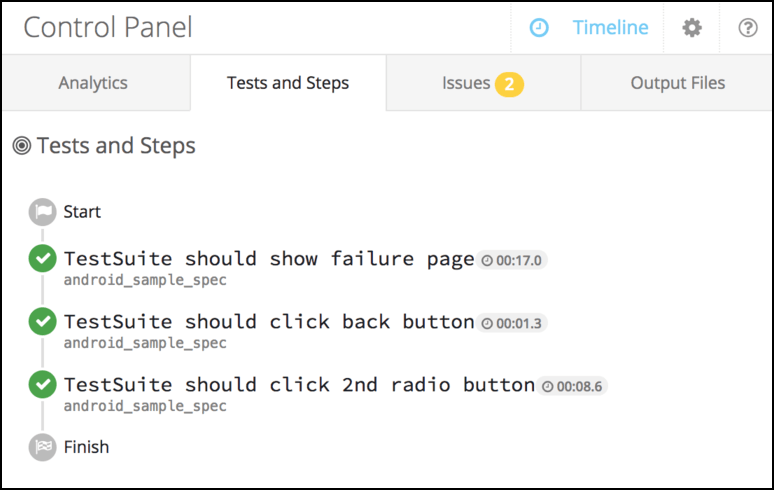Switch to the Analytics tab

pos(93,83)
